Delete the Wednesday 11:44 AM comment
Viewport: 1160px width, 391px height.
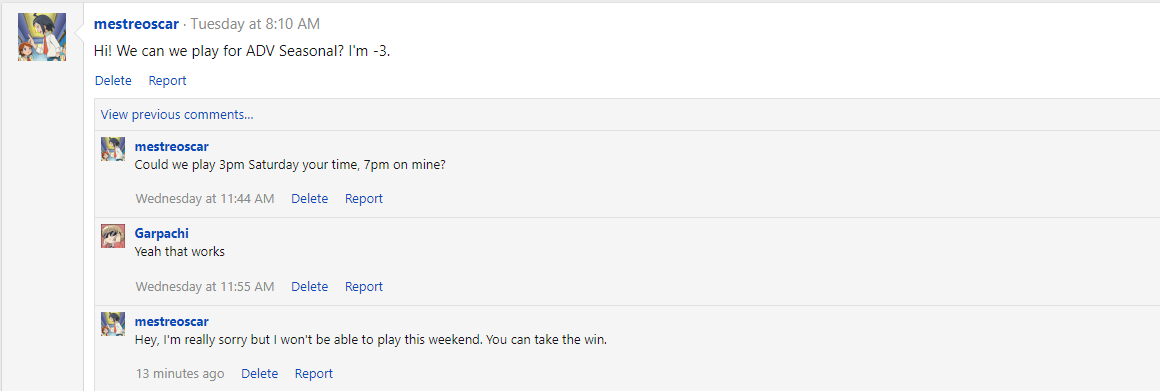pos(309,199)
